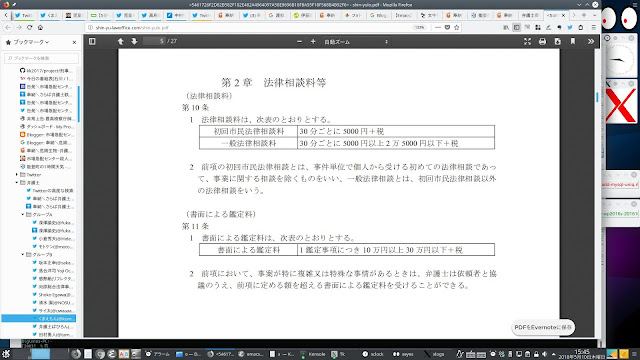The image size is (640, 360).
Task: Open Firefox hamburger menu
Action: click(593, 27)
